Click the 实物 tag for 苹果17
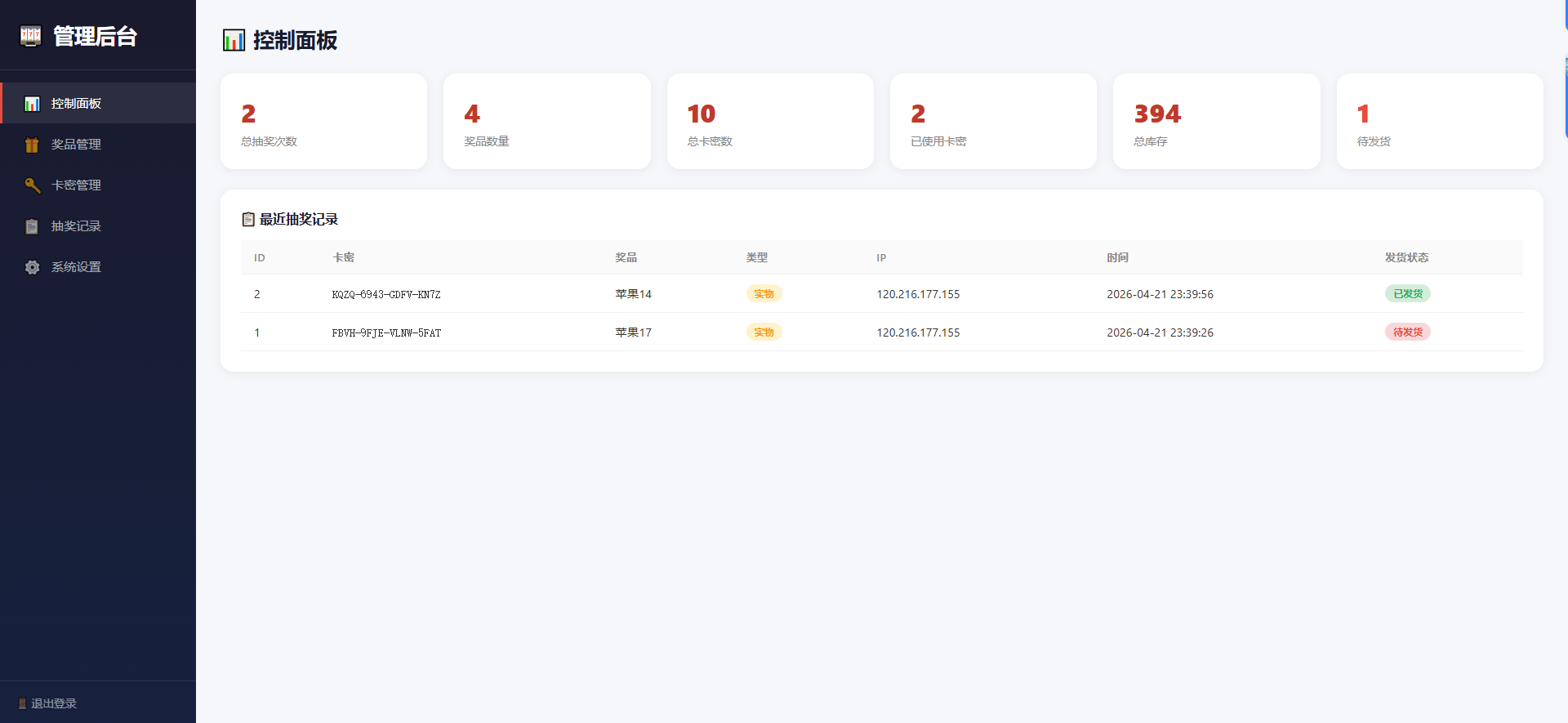The height and width of the screenshot is (723, 1568). point(764,332)
